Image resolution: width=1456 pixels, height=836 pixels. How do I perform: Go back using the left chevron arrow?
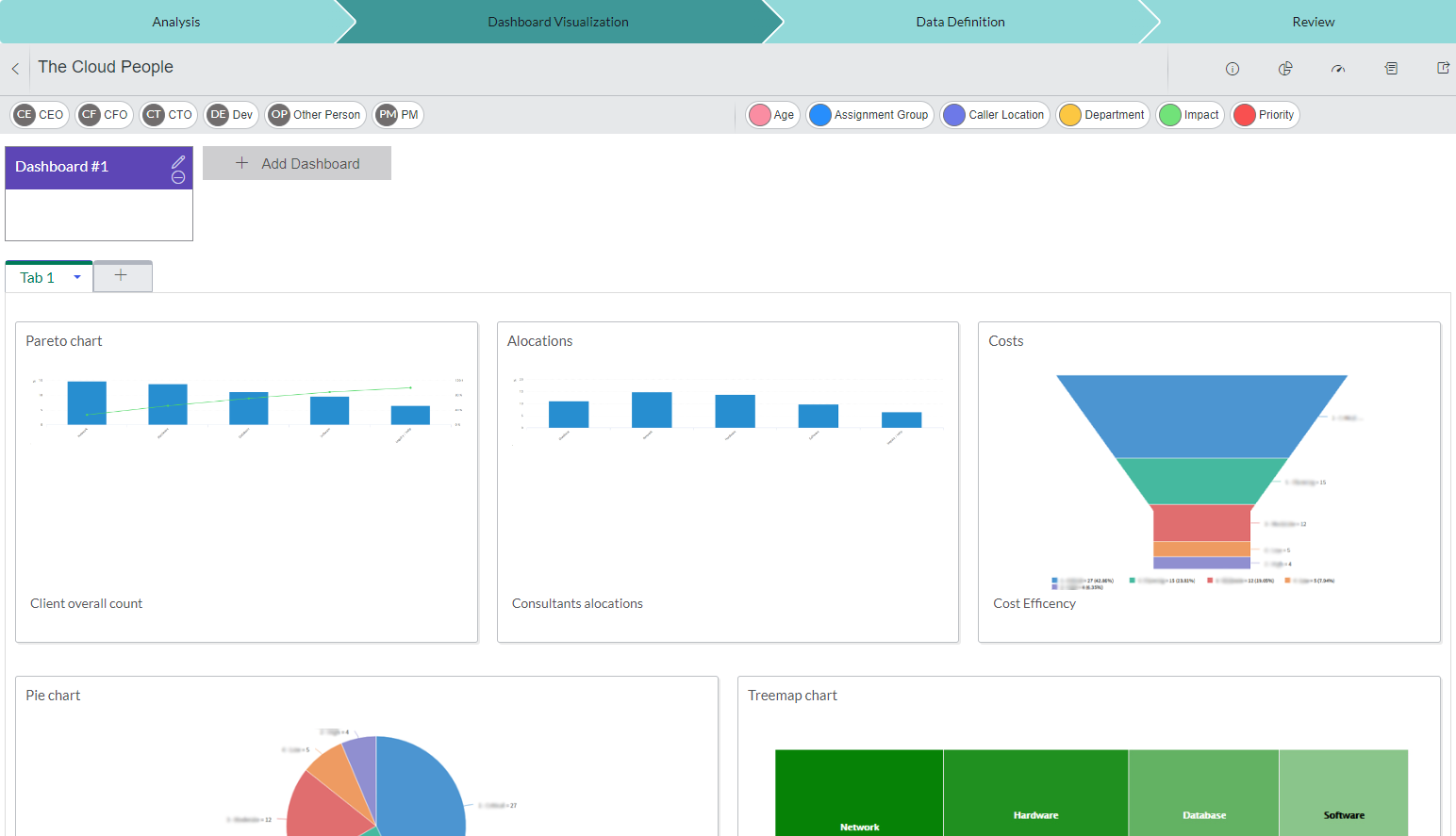pos(15,69)
